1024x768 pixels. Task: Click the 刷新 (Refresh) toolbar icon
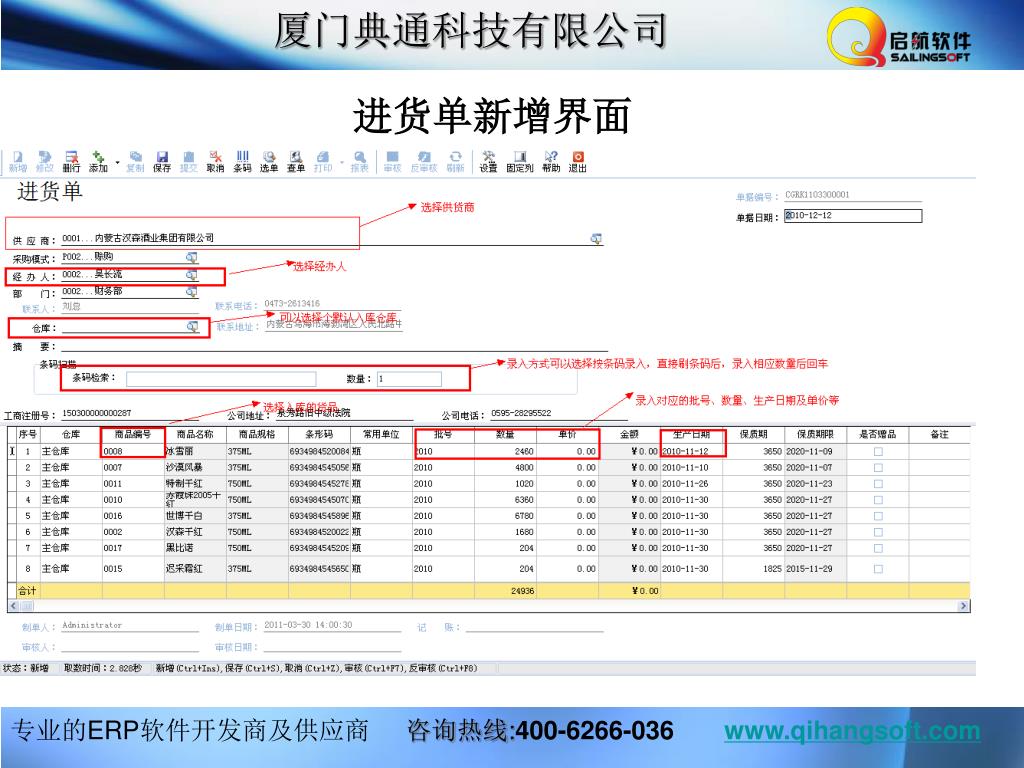(455, 161)
